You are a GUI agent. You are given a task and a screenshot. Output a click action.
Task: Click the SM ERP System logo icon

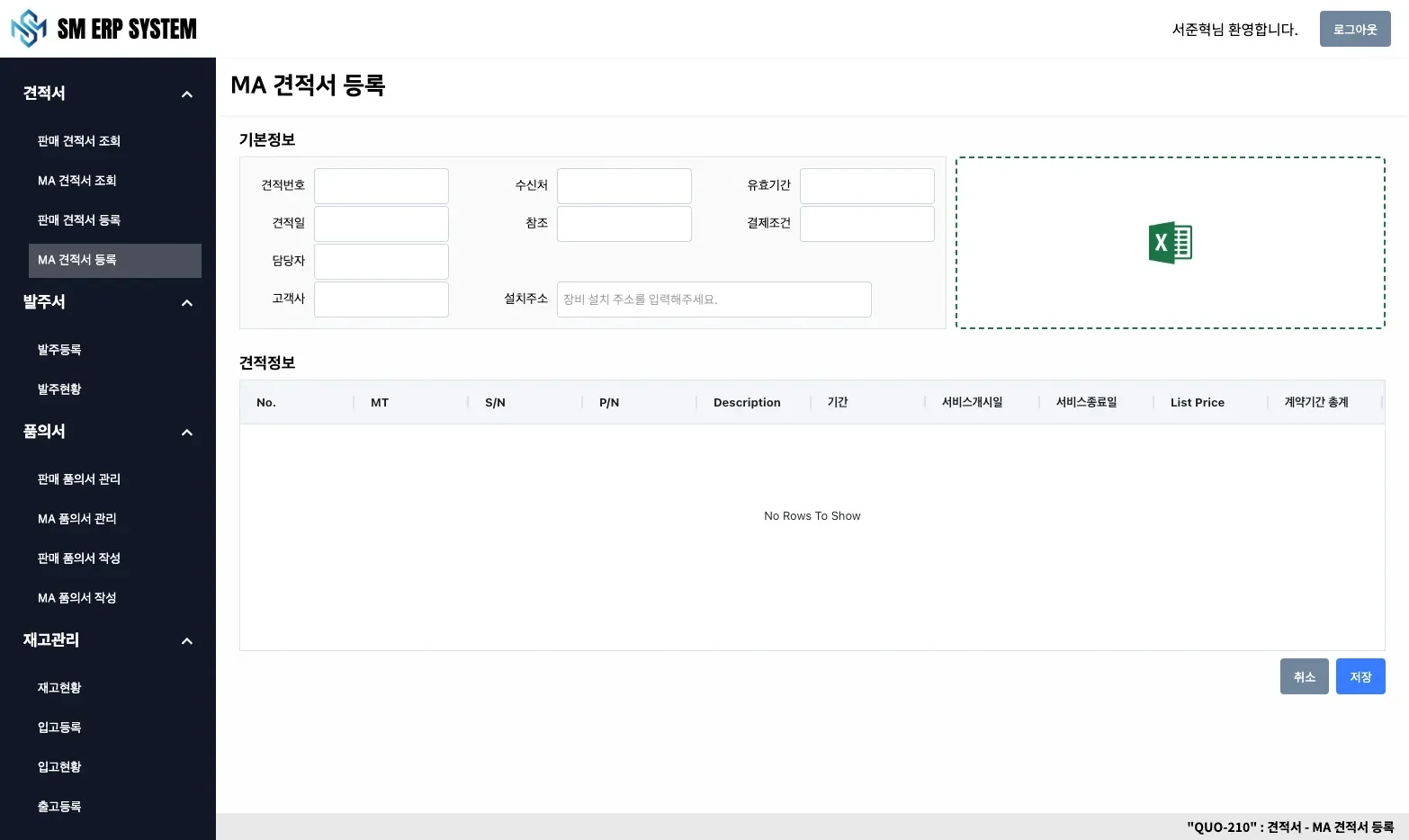tap(29, 29)
